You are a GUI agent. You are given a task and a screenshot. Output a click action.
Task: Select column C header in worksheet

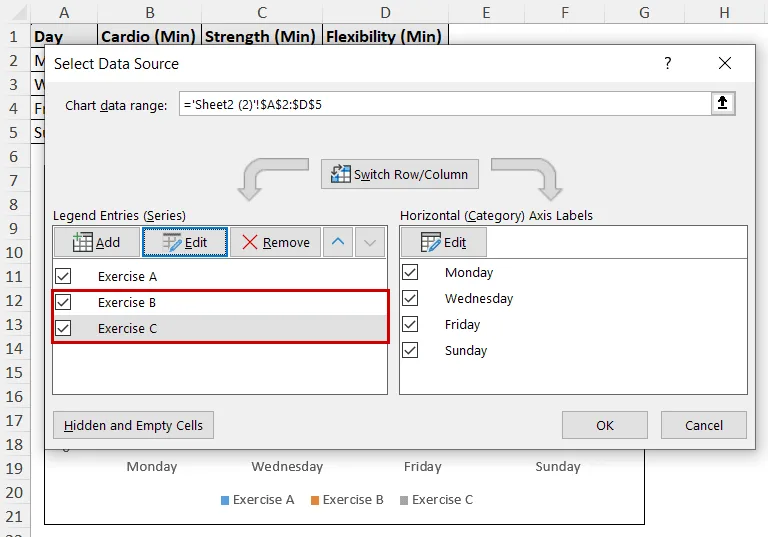(x=262, y=12)
